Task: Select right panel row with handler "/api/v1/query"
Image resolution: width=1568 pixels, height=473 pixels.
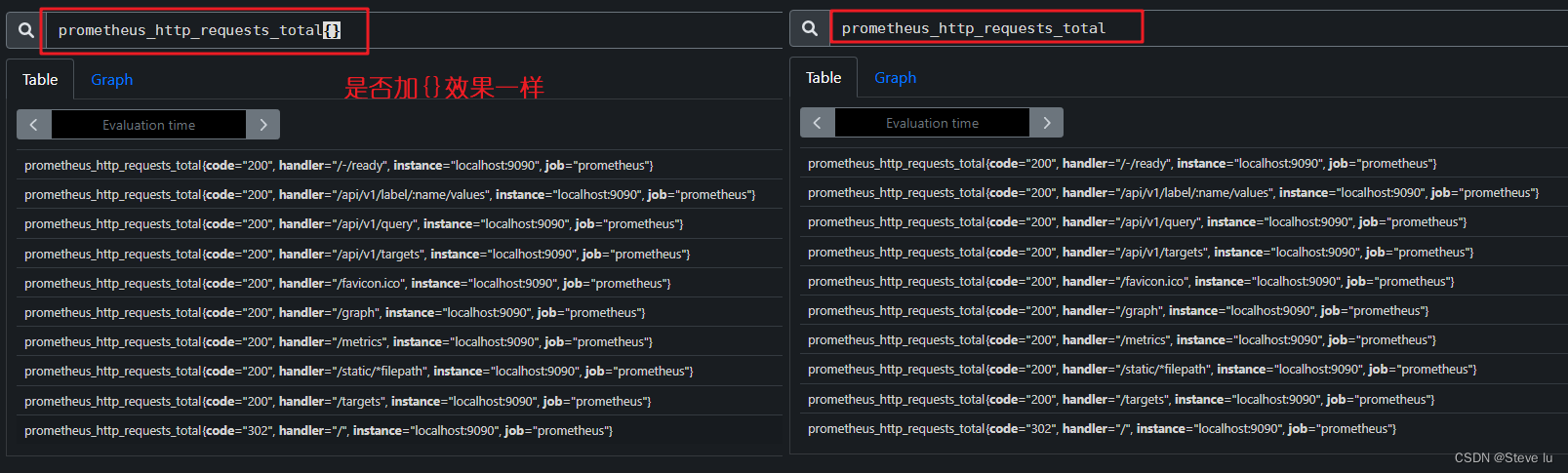Action: [x=1184, y=221]
